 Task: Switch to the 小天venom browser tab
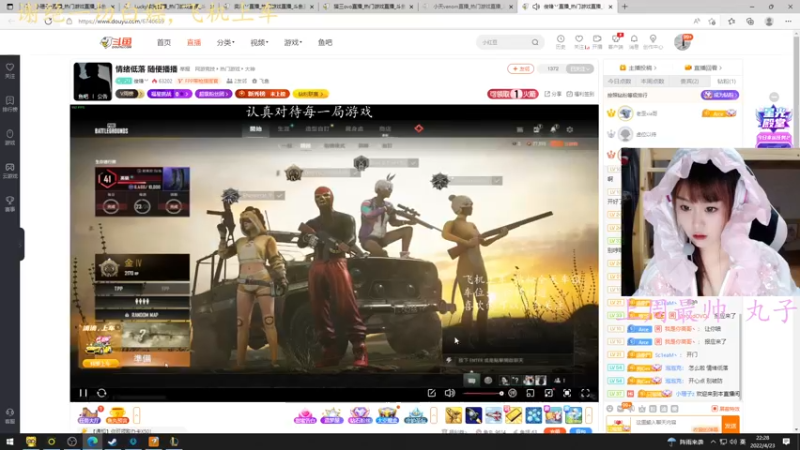(x=466, y=7)
